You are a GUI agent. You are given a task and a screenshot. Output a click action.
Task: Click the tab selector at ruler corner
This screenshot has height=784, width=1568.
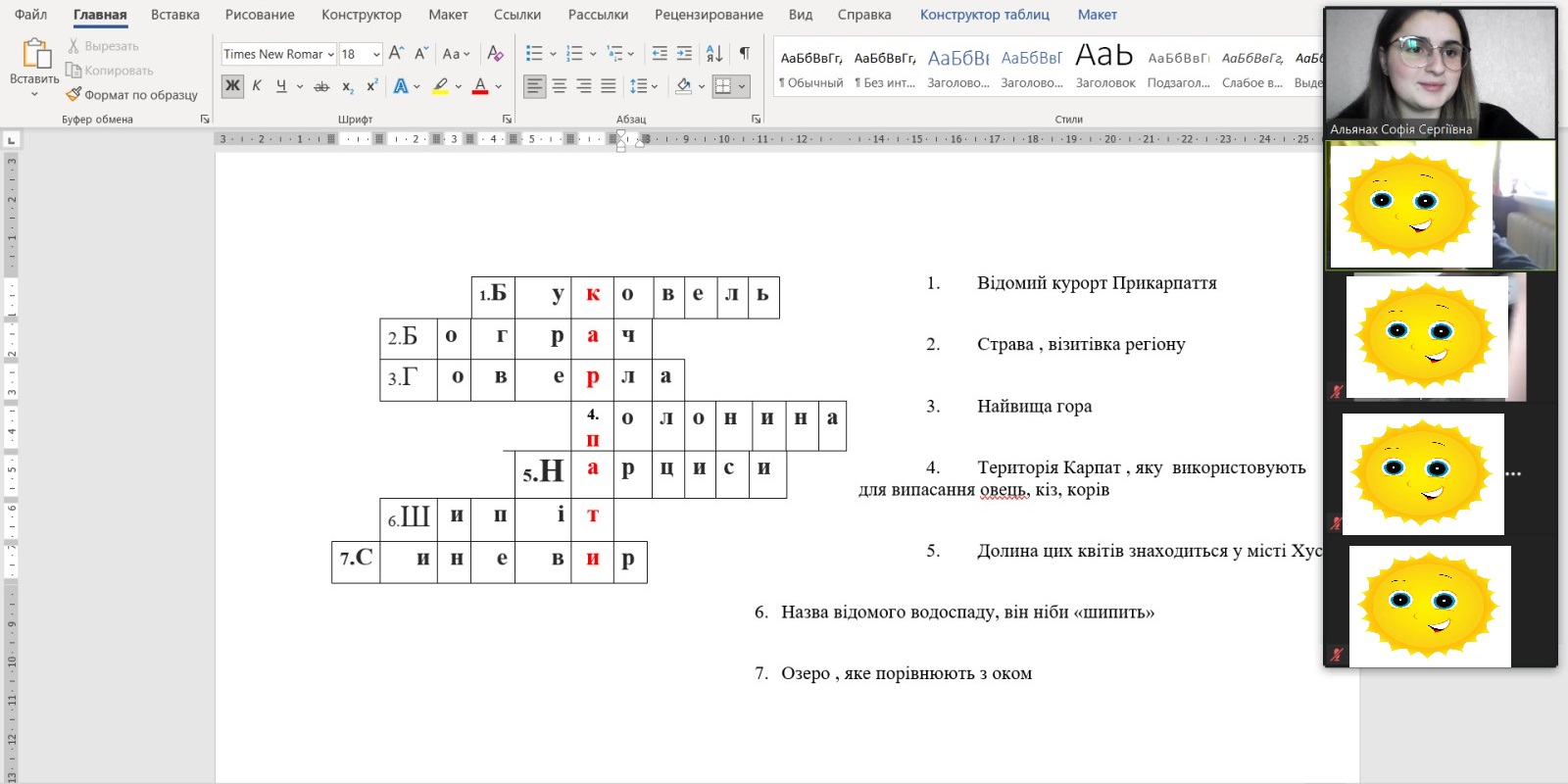[x=10, y=140]
